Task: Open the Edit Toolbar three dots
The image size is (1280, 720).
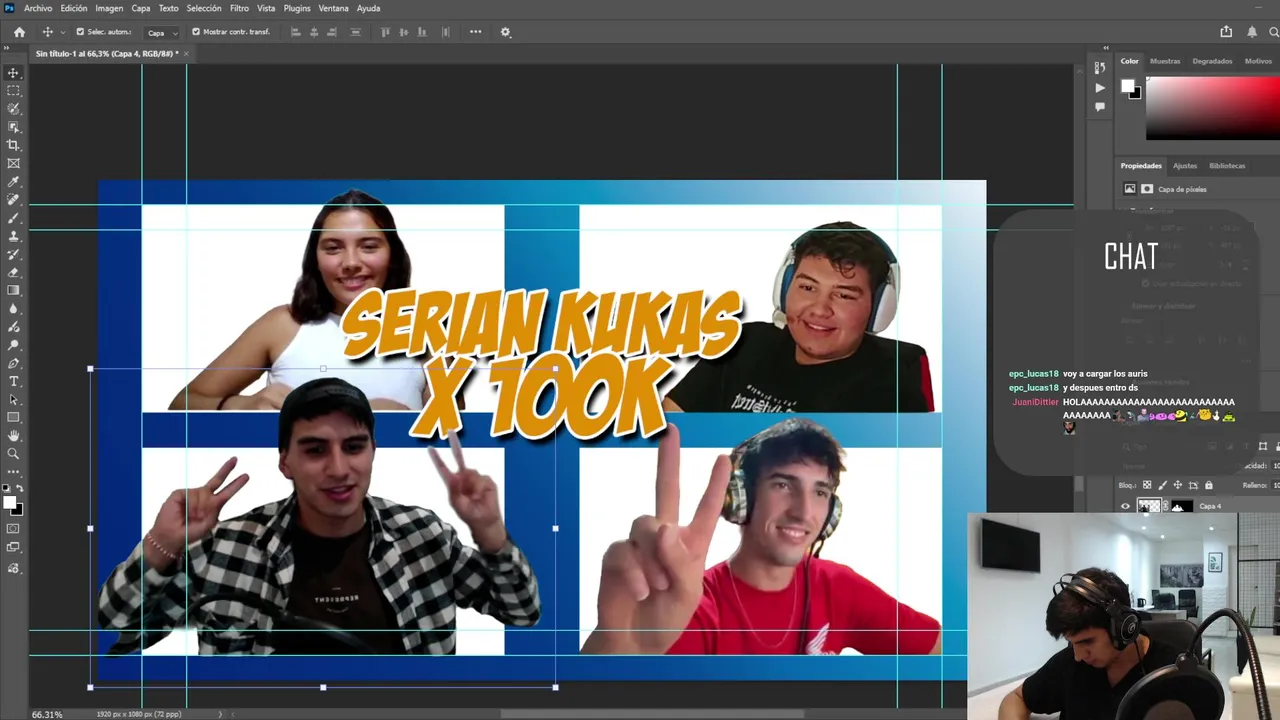Action: pyautogui.click(x=13, y=472)
